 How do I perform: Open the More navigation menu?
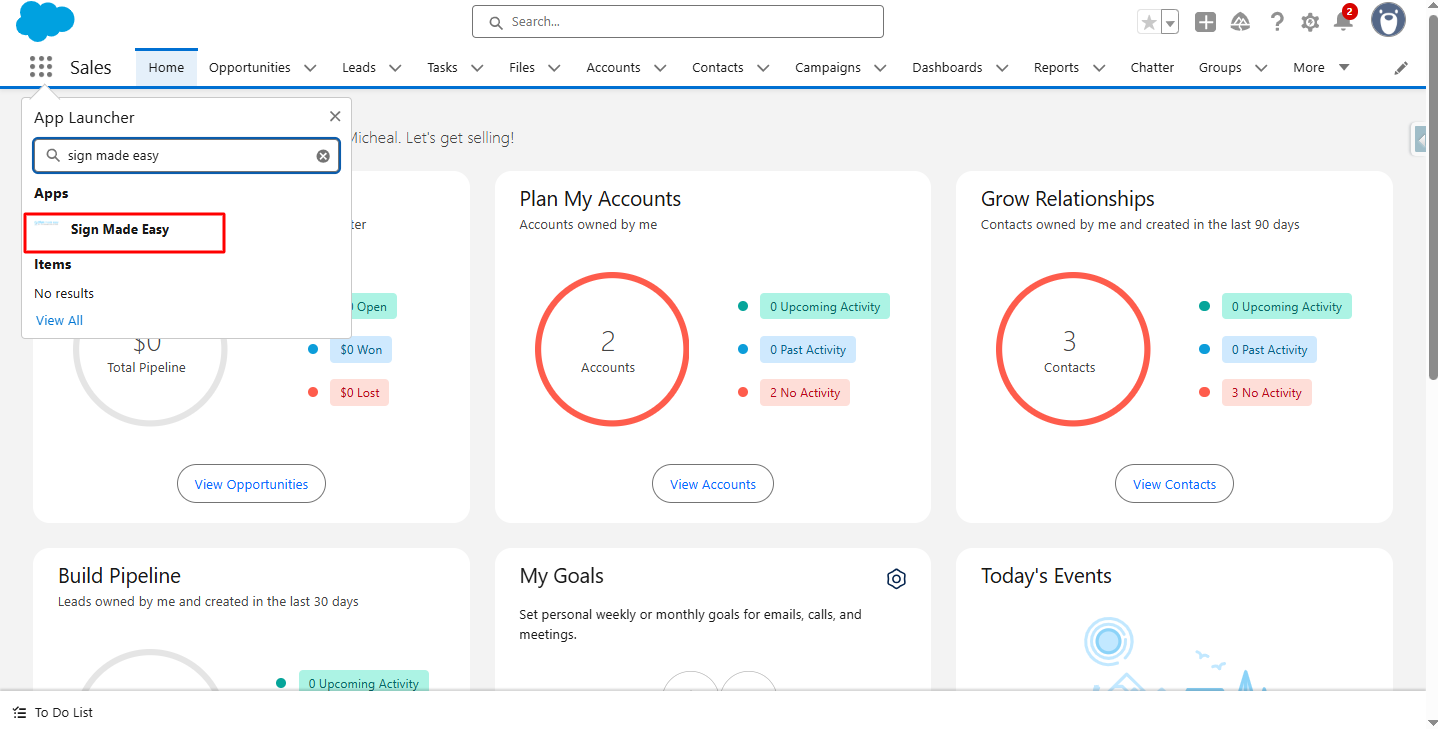[1321, 68]
